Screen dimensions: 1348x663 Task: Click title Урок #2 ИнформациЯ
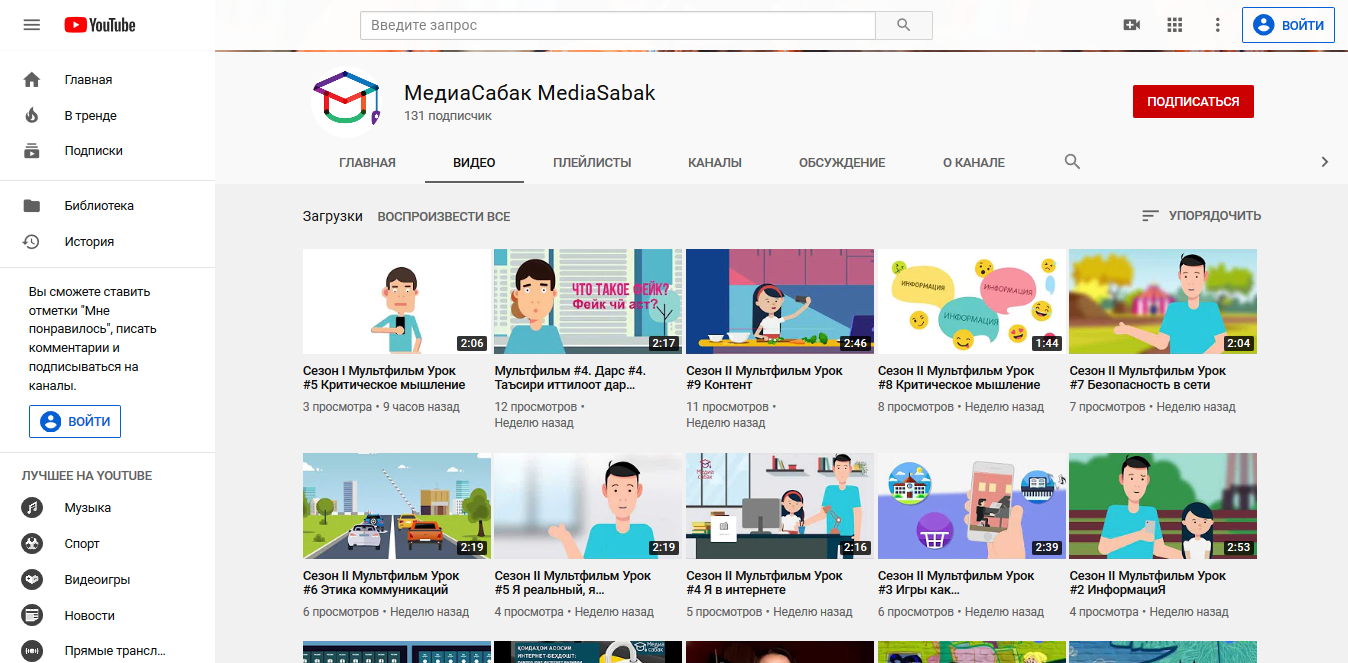[1147, 583]
